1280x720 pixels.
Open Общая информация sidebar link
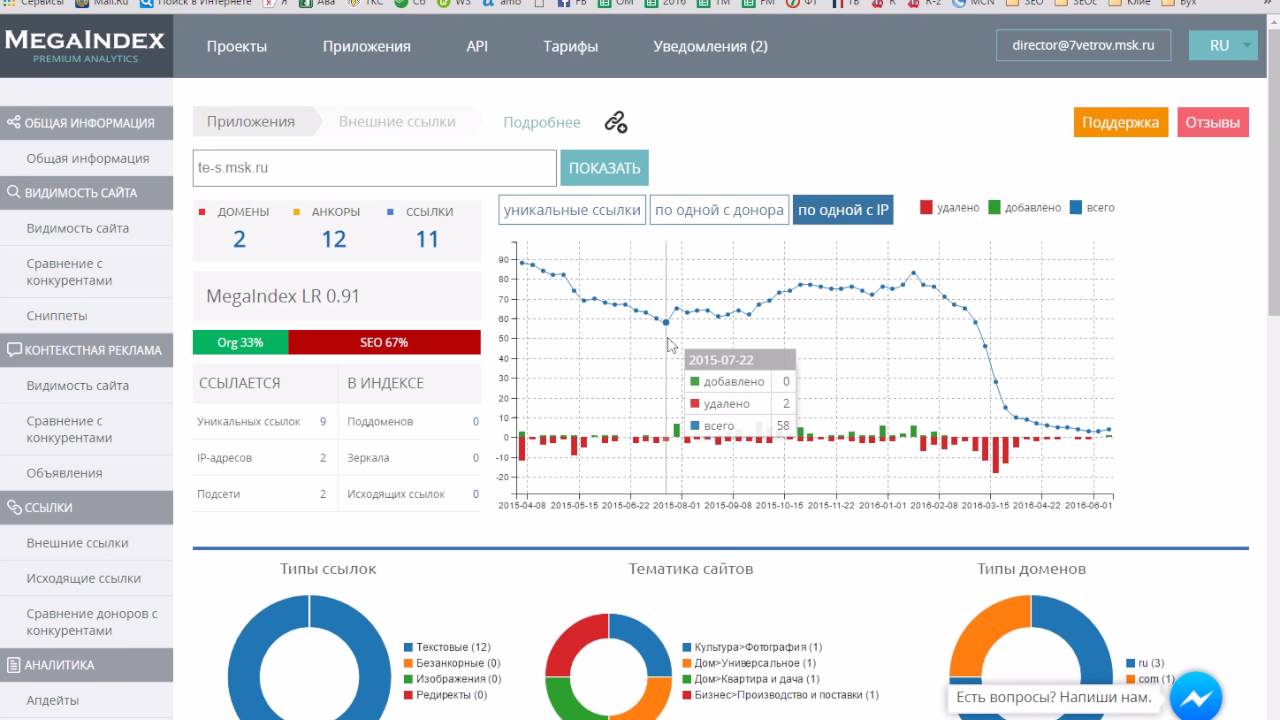coord(88,158)
